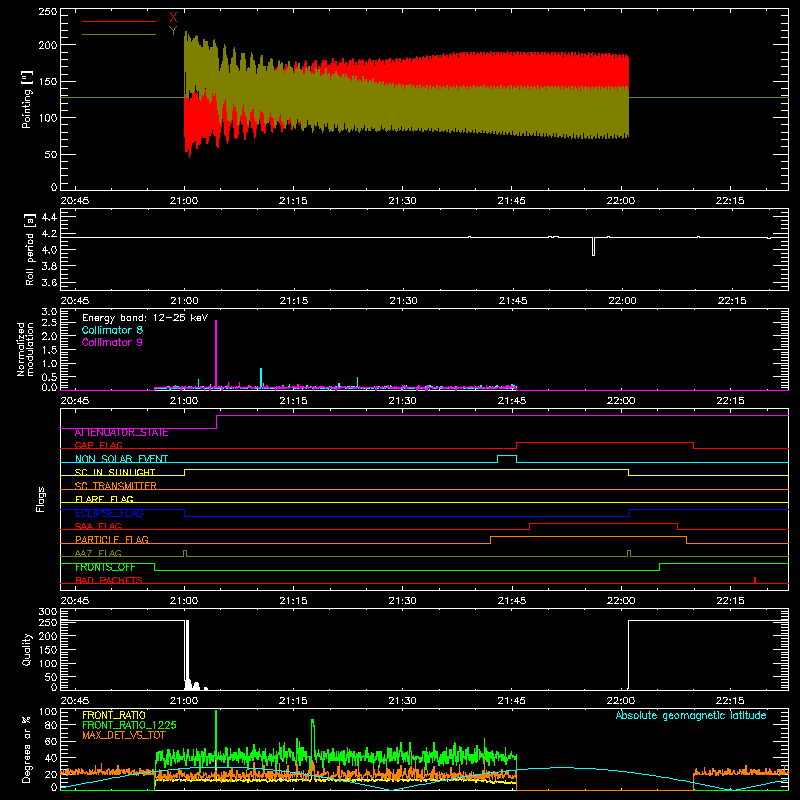Click the FLARE_FLAG label

(x=104, y=499)
